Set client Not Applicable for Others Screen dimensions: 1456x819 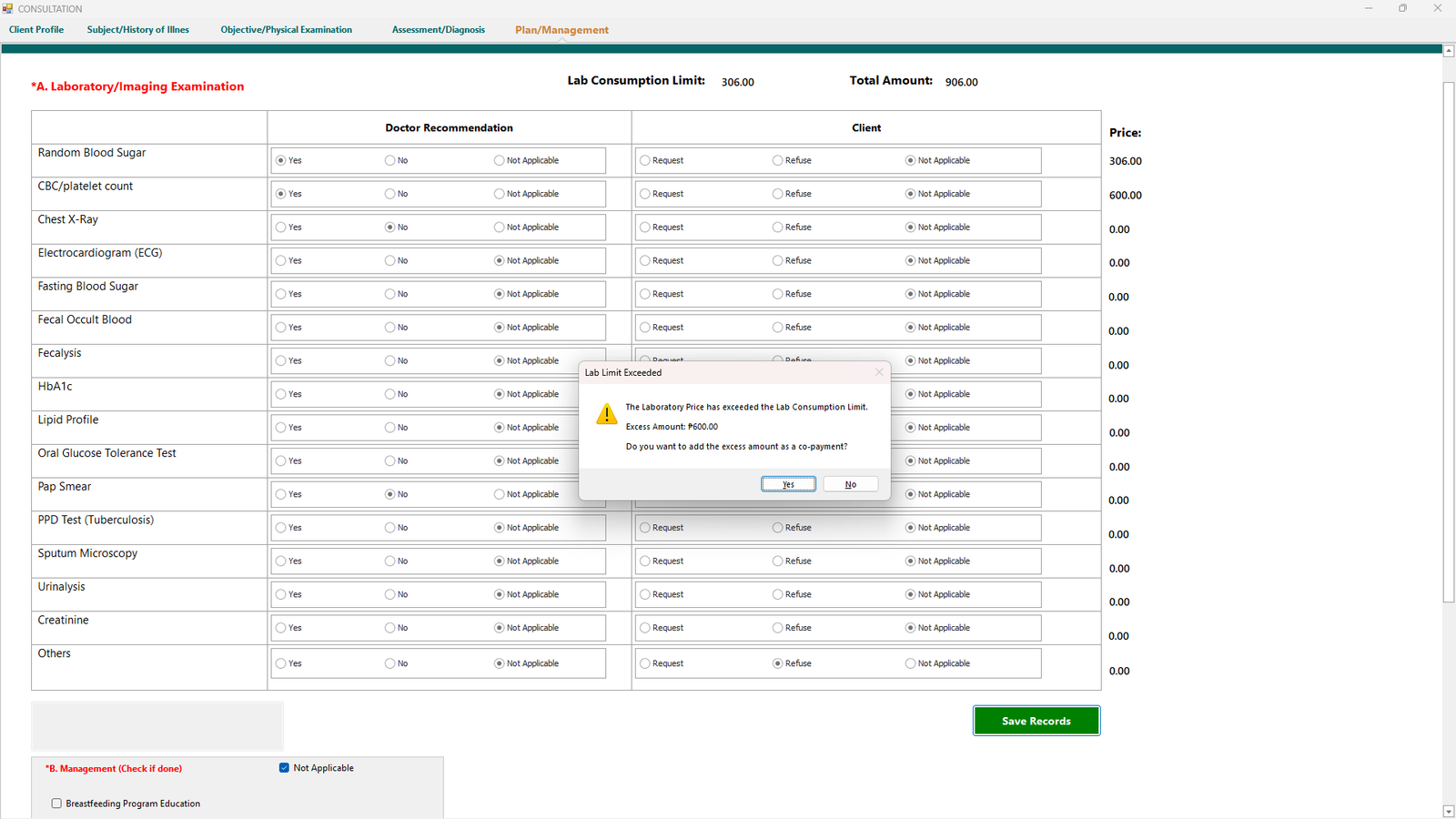[x=911, y=663]
